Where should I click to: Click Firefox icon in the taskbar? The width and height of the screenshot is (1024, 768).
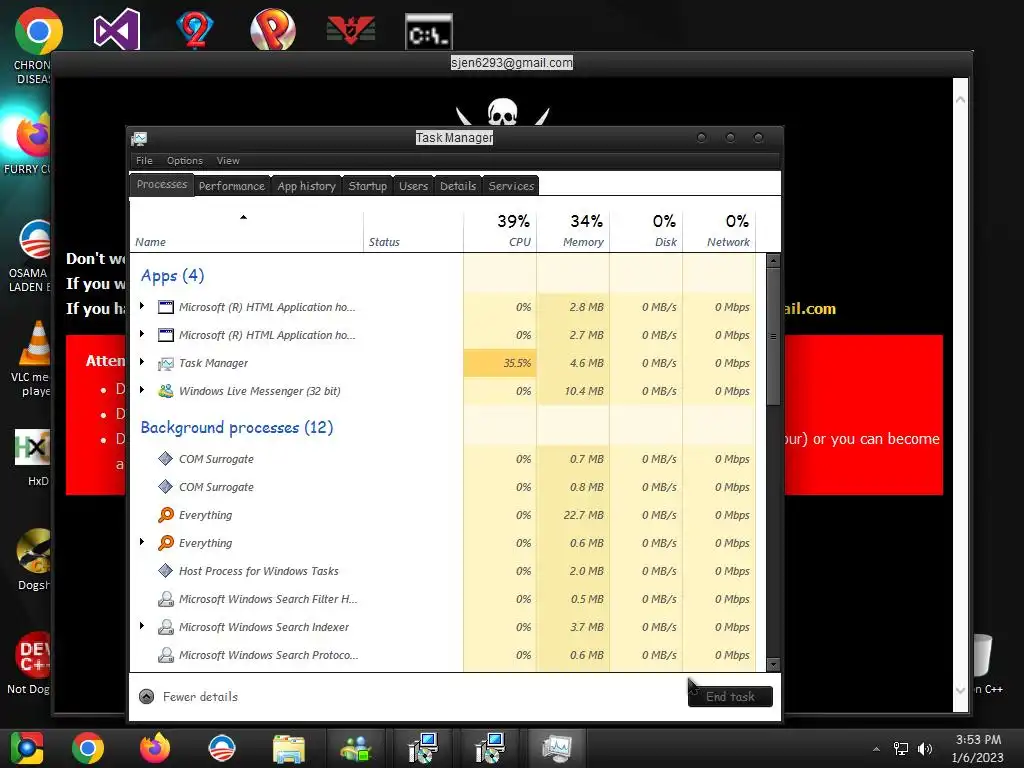tap(155, 748)
